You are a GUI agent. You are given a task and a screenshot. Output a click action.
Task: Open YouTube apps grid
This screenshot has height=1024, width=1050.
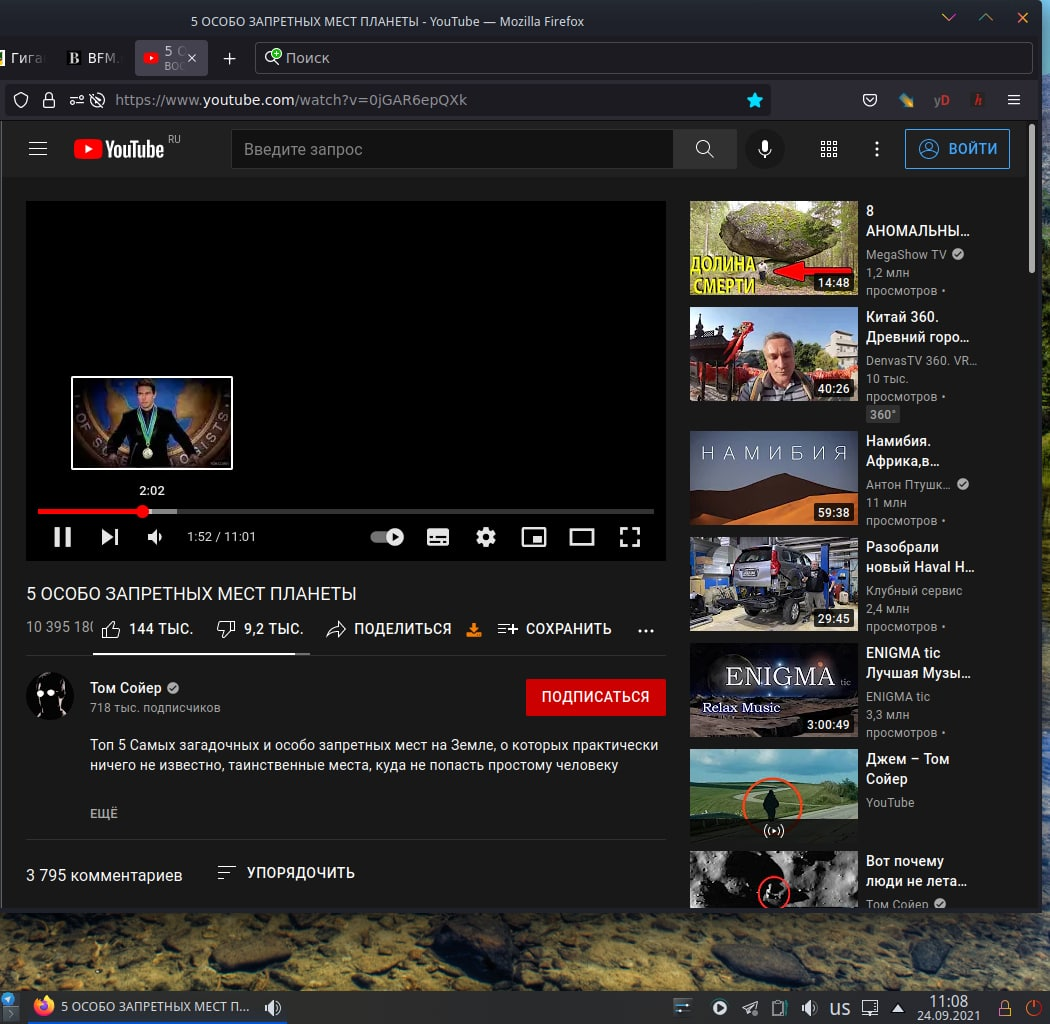coord(828,149)
